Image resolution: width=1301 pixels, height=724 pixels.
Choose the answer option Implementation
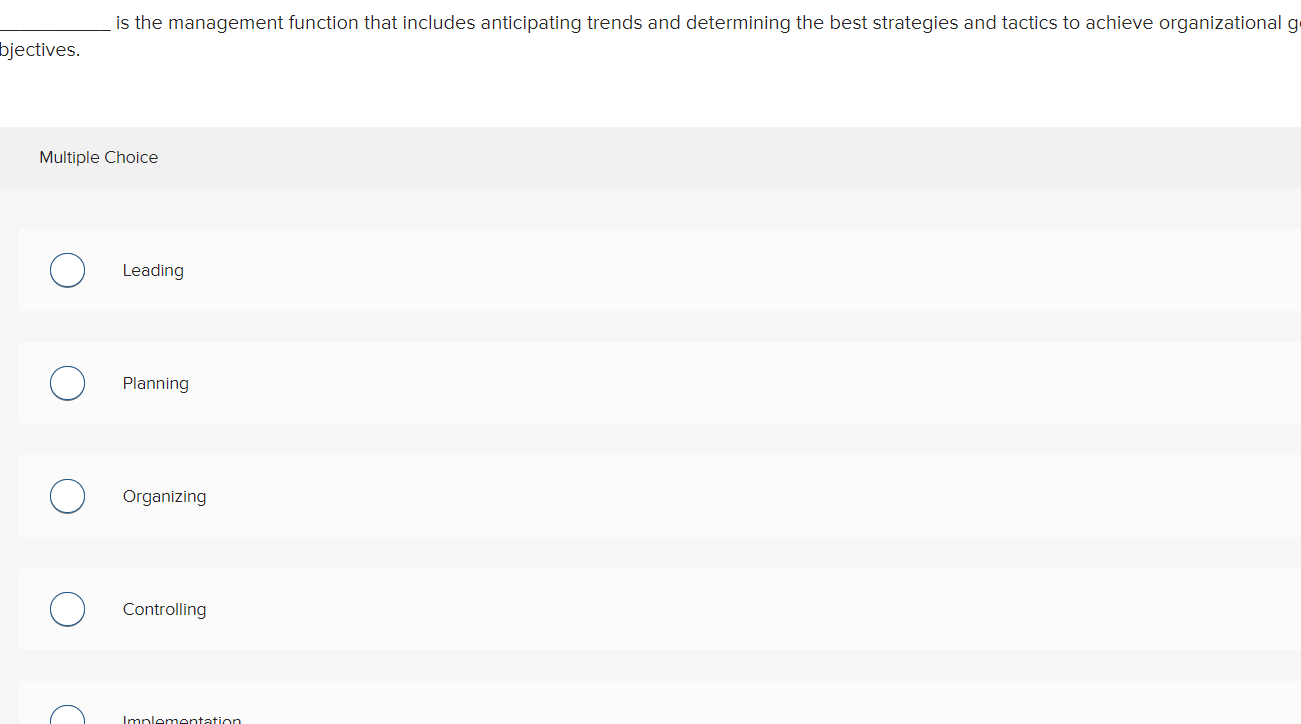(181, 718)
